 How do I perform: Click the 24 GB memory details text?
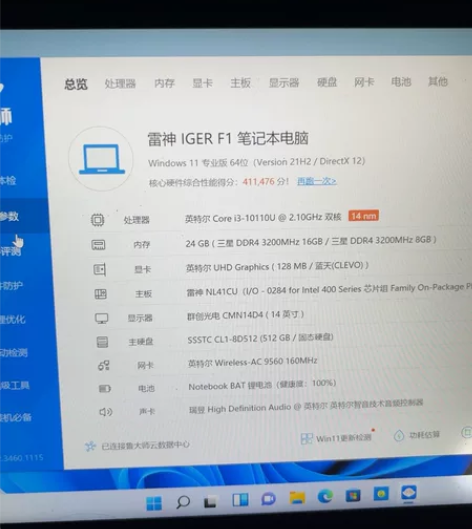311,241
